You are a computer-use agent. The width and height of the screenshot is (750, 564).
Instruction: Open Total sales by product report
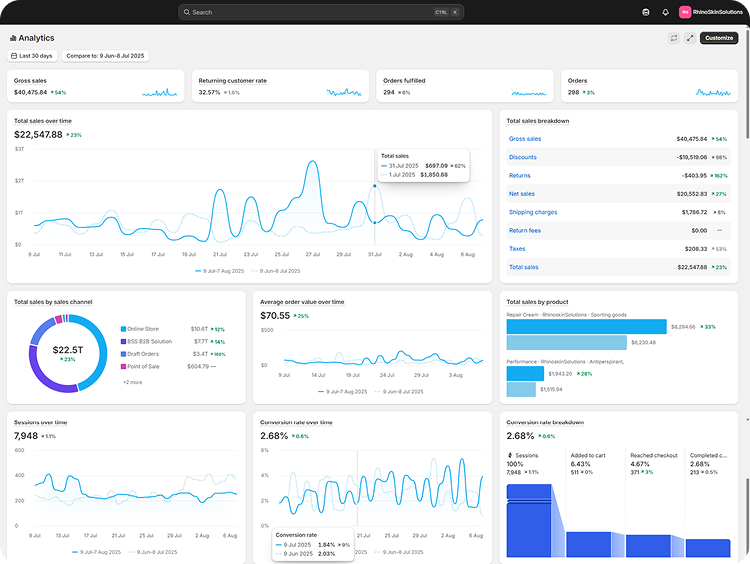(x=537, y=302)
